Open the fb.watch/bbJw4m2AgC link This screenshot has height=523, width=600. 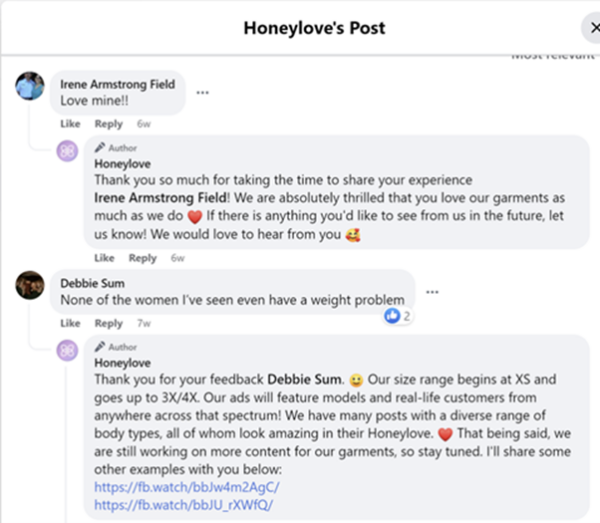click(x=186, y=487)
